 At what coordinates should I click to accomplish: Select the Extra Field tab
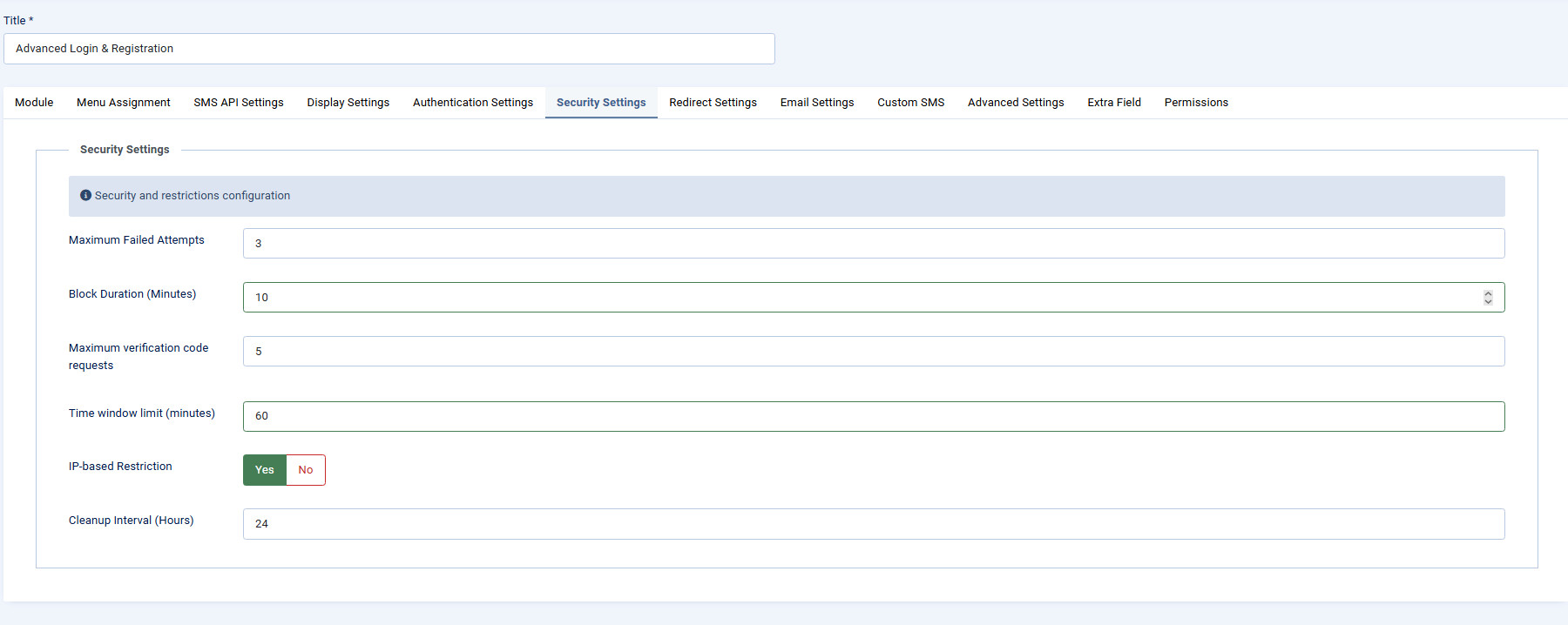point(1114,103)
